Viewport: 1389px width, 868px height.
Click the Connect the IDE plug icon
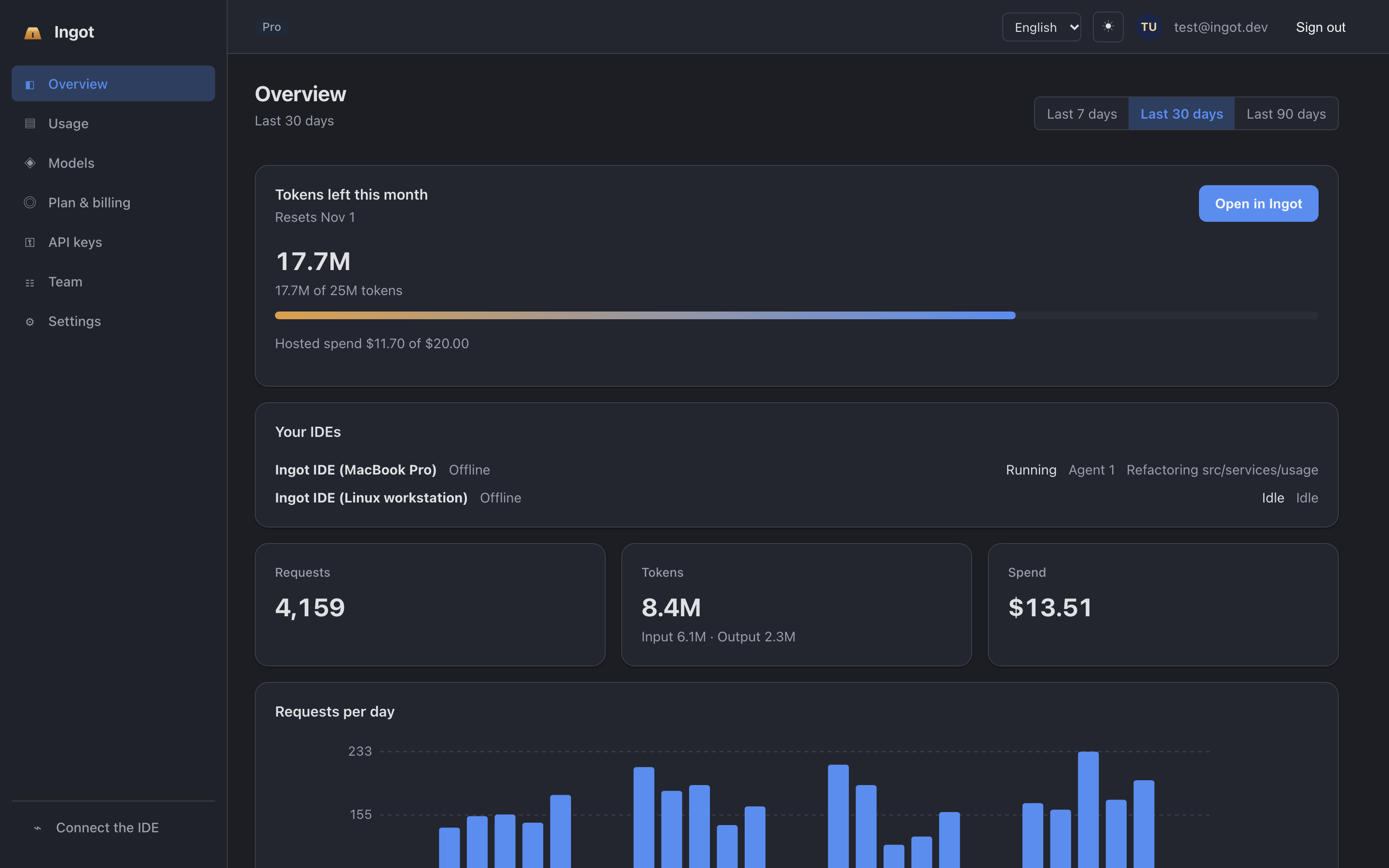coord(37,828)
